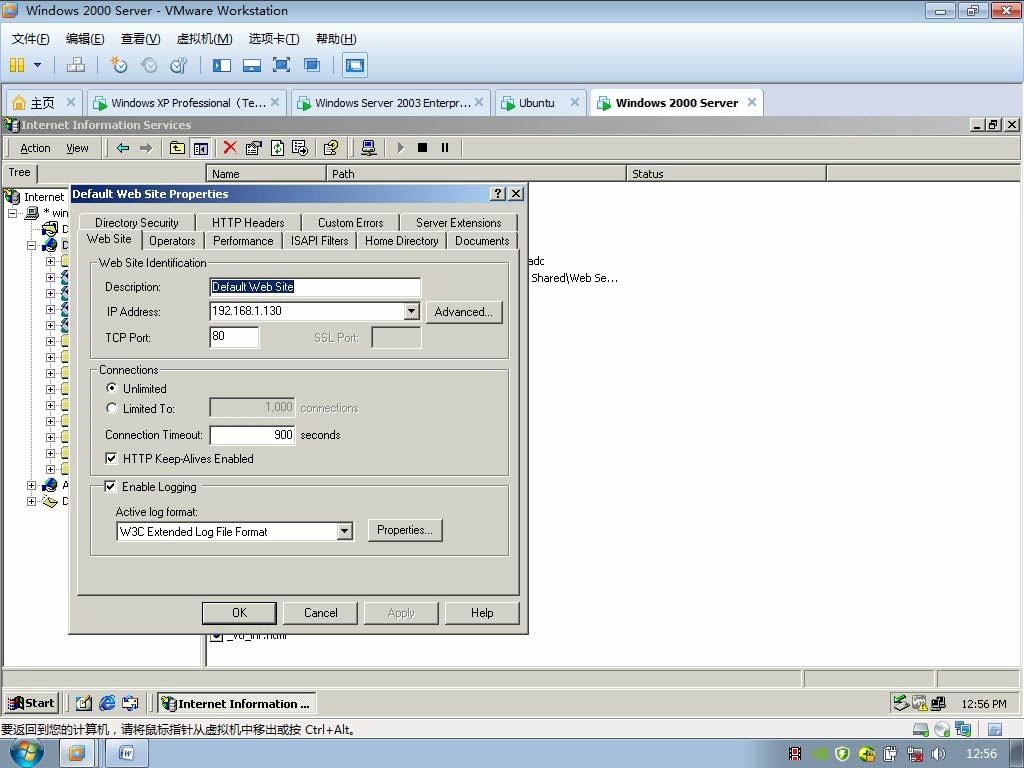This screenshot has width=1024, height=768.
Task: Pause the virtual machine from VMware toolbar
Action: pos(17,65)
